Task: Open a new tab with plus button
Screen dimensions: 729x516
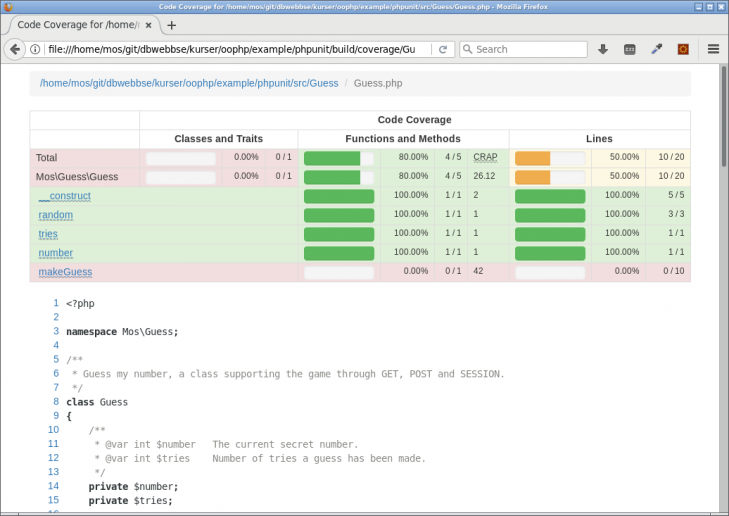Action: pos(172,25)
